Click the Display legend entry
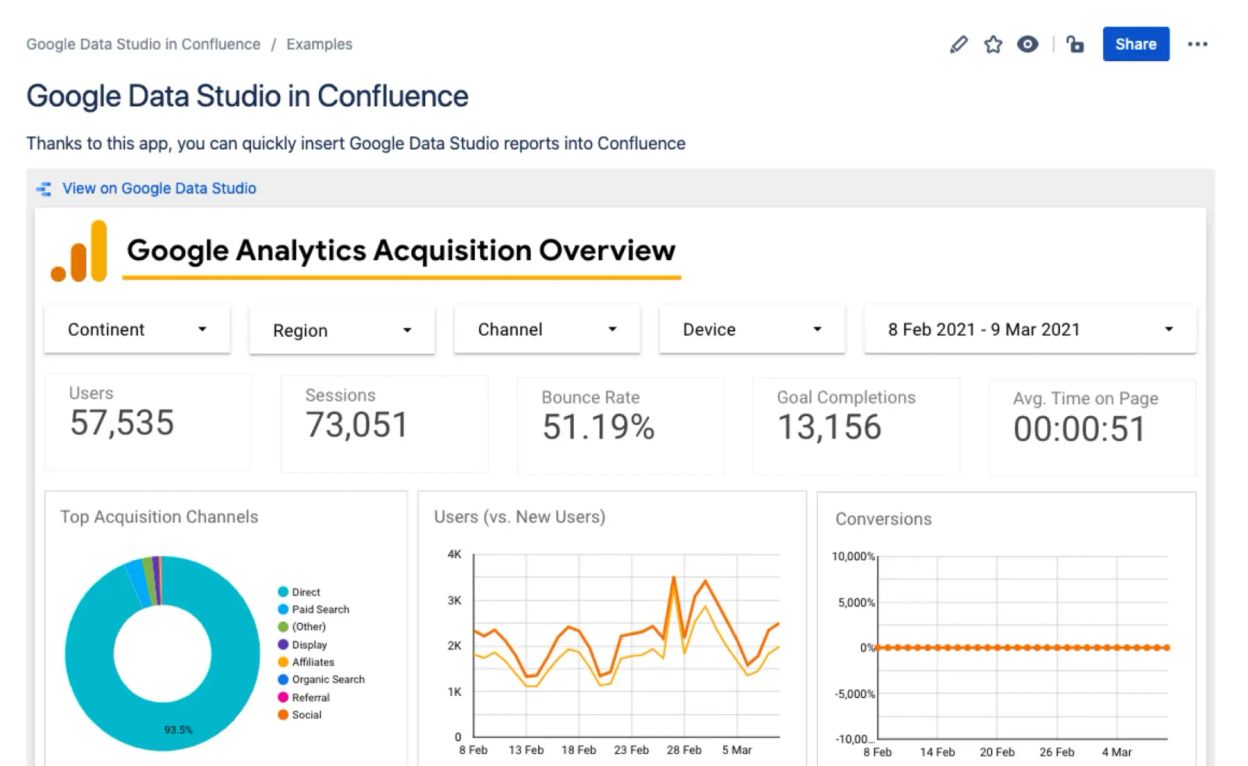The height and width of the screenshot is (766, 1248). [302, 645]
